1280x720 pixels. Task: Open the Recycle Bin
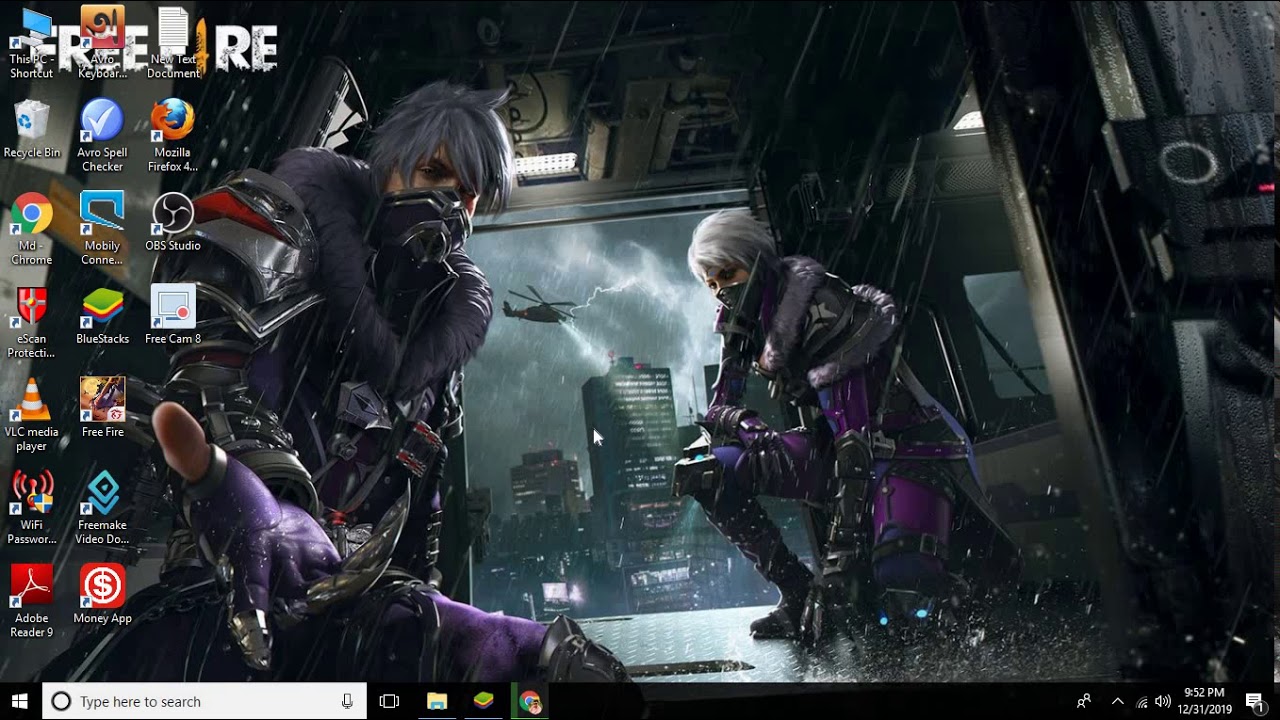pyautogui.click(x=32, y=129)
